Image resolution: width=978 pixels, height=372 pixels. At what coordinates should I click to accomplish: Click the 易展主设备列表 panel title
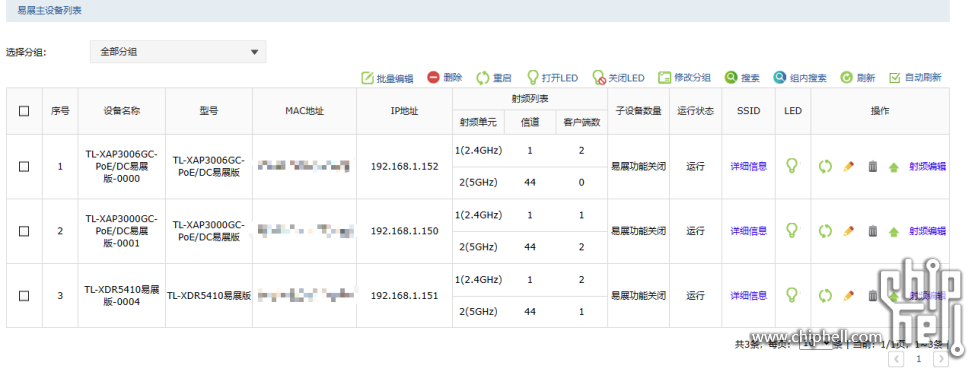click(49, 11)
